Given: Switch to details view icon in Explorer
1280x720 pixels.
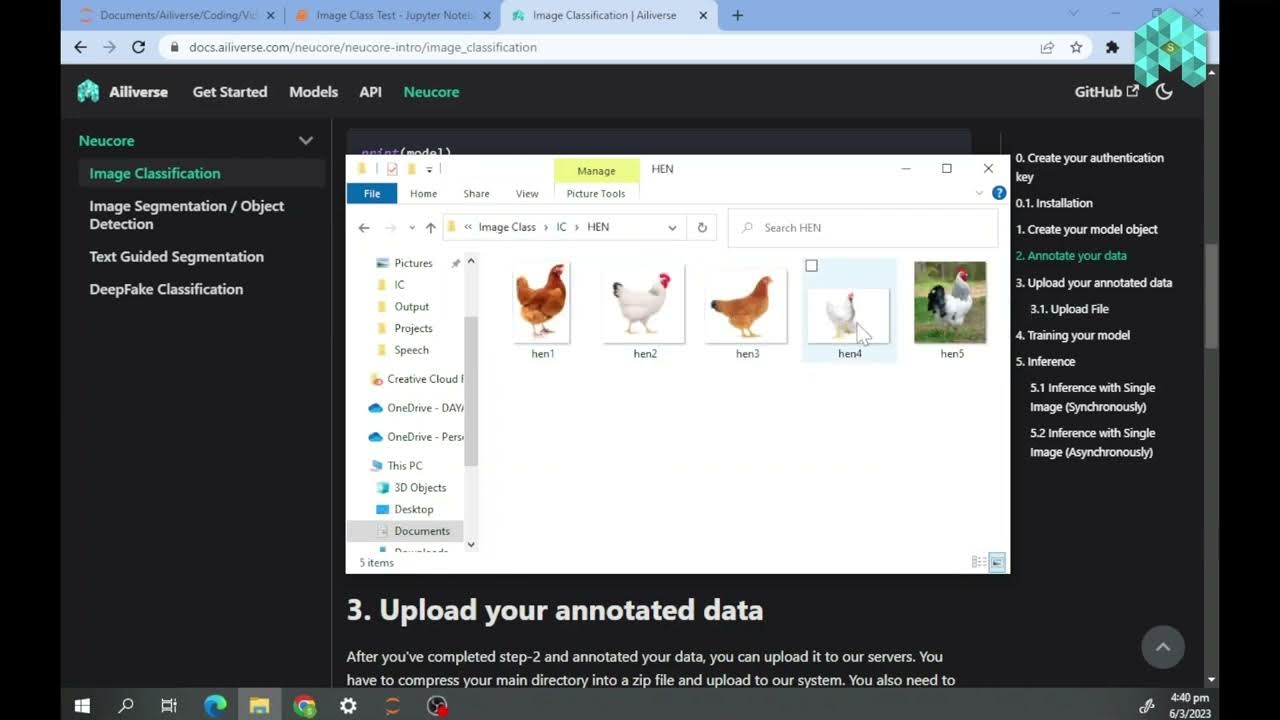Looking at the screenshot, I should coord(979,563).
